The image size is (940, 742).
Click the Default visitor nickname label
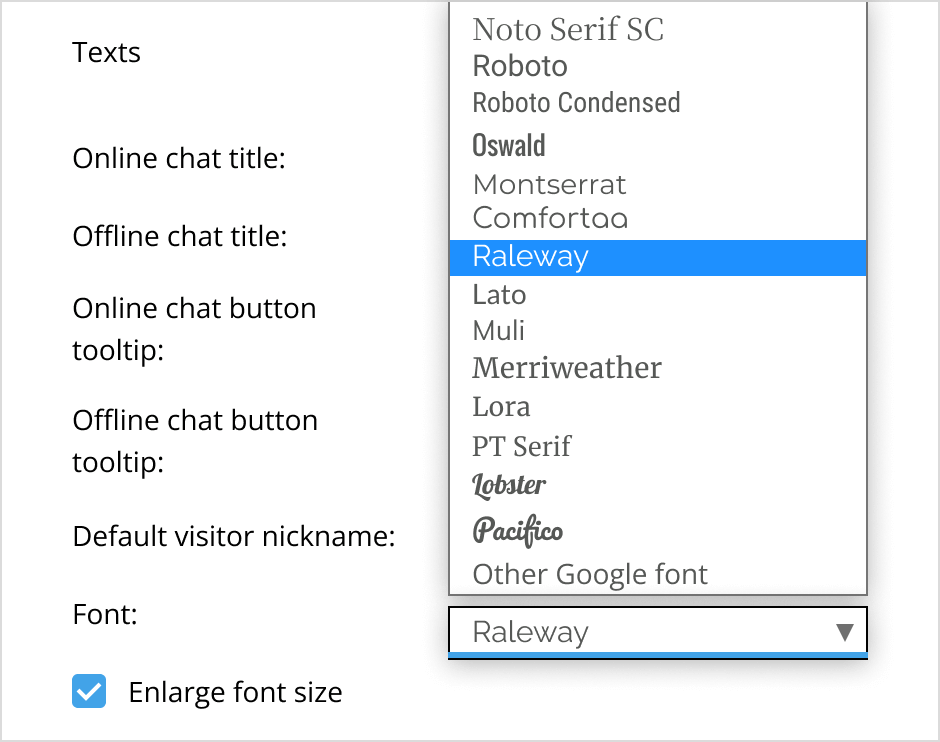(233, 536)
